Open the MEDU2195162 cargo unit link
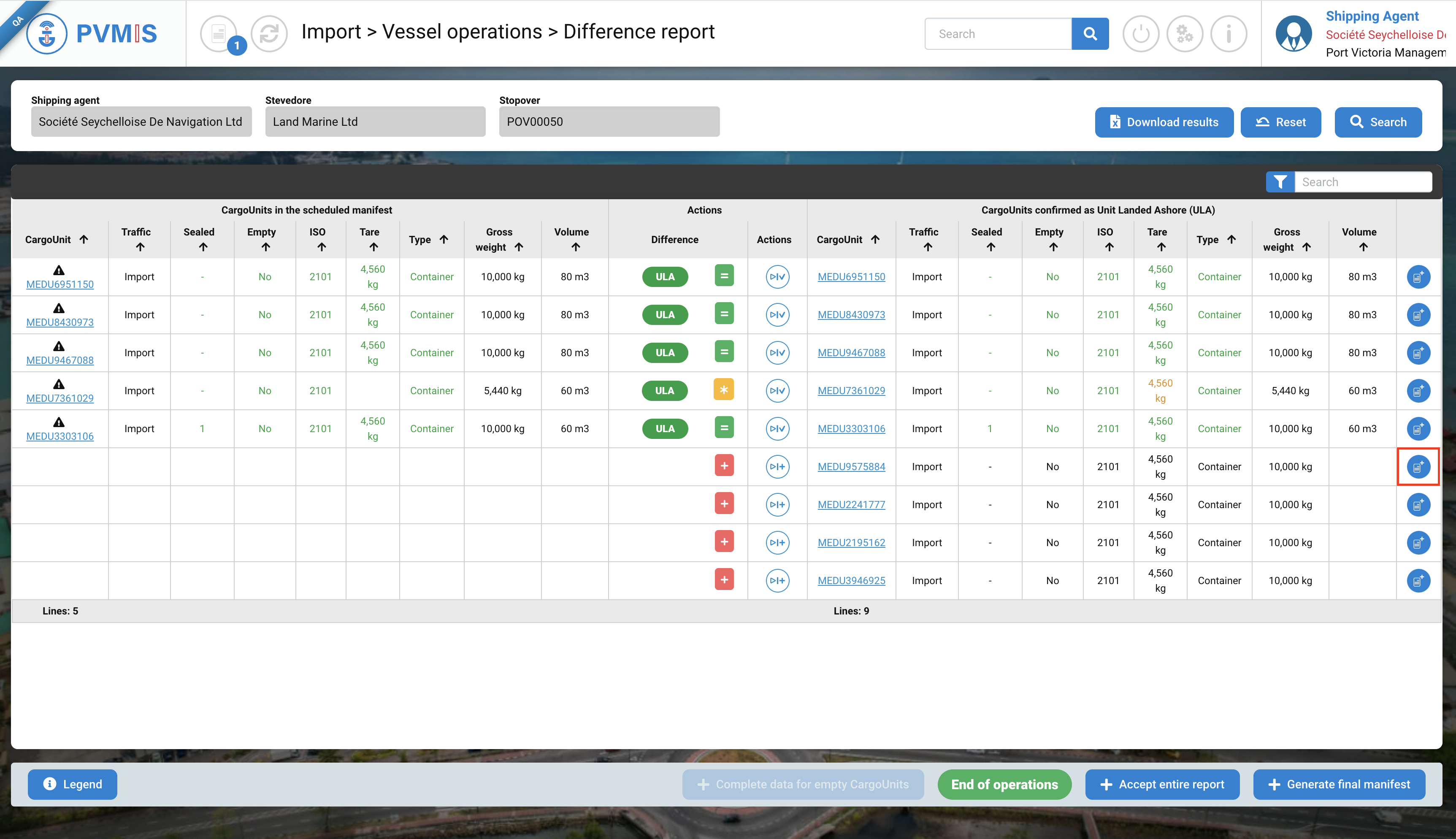This screenshot has width=1456, height=839. 851,542
